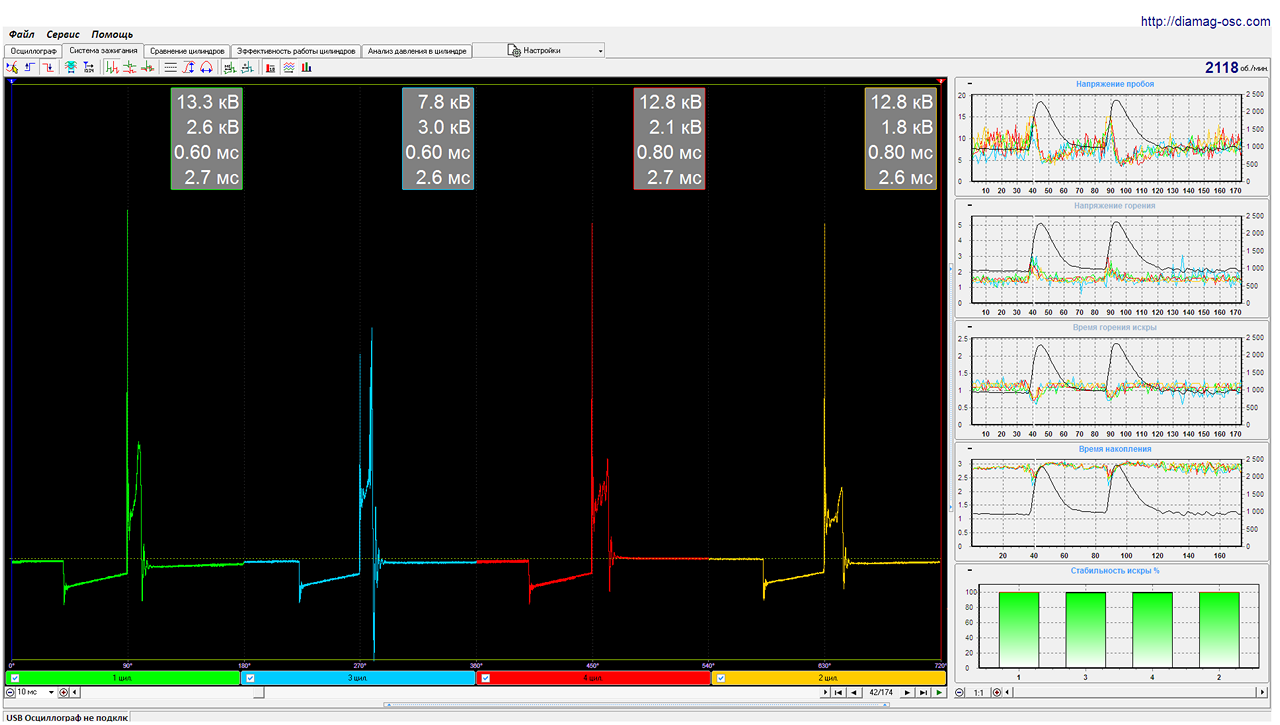Click the 42/174 frame counter
Image resolution: width=1280 pixels, height=725 pixels.
click(881, 692)
